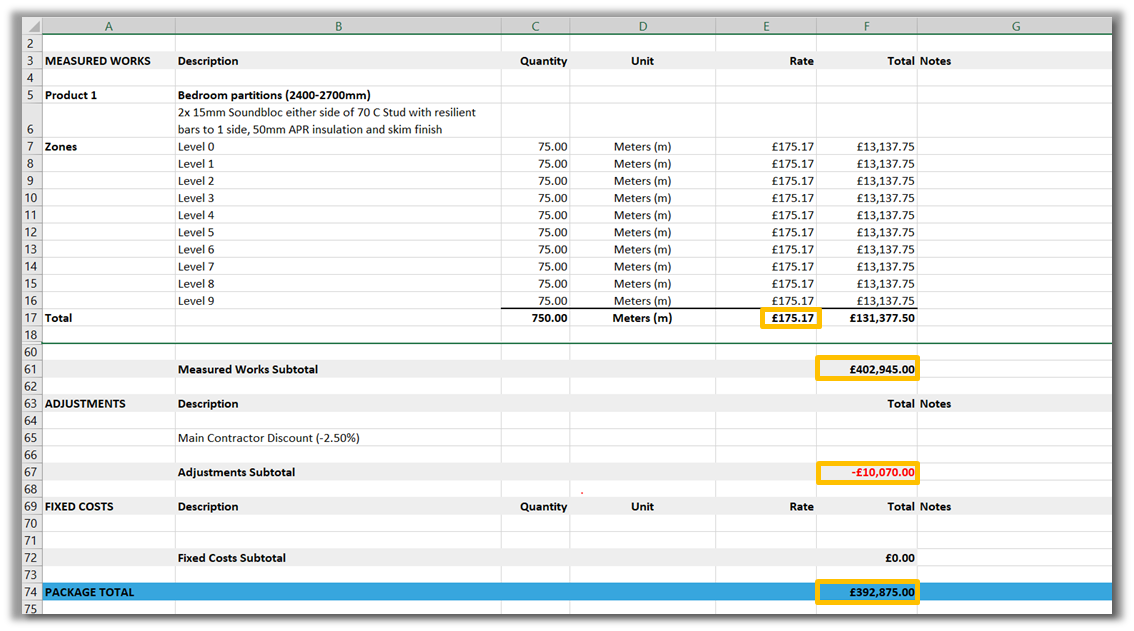Select the row 17 header

(30, 318)
